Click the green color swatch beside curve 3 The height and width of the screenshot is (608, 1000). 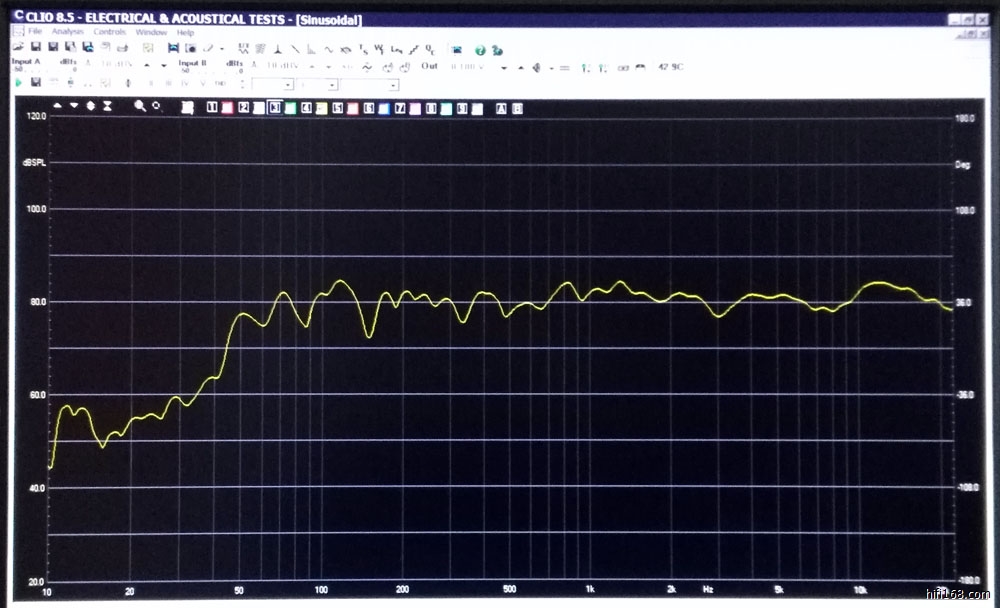[x=289, y=107]
